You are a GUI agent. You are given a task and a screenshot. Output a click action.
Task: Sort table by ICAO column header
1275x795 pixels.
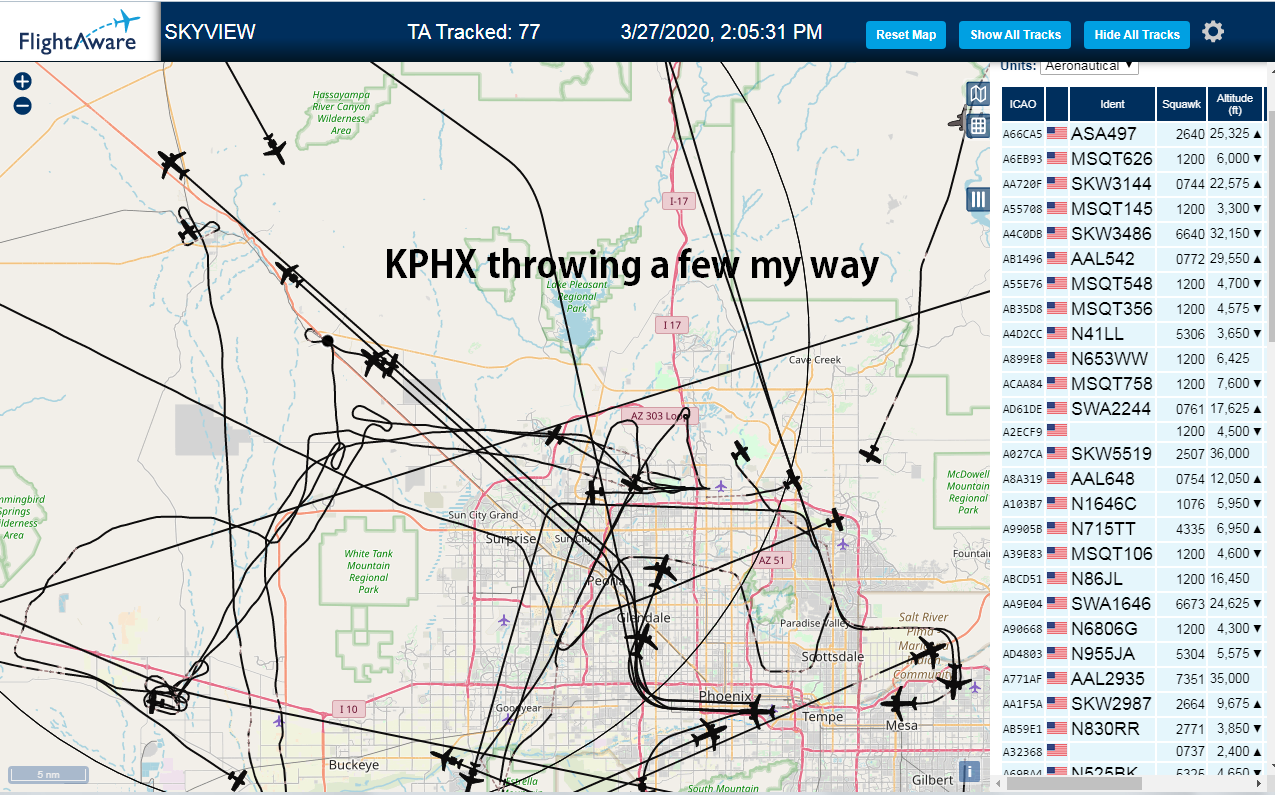tap(1023, 104)
